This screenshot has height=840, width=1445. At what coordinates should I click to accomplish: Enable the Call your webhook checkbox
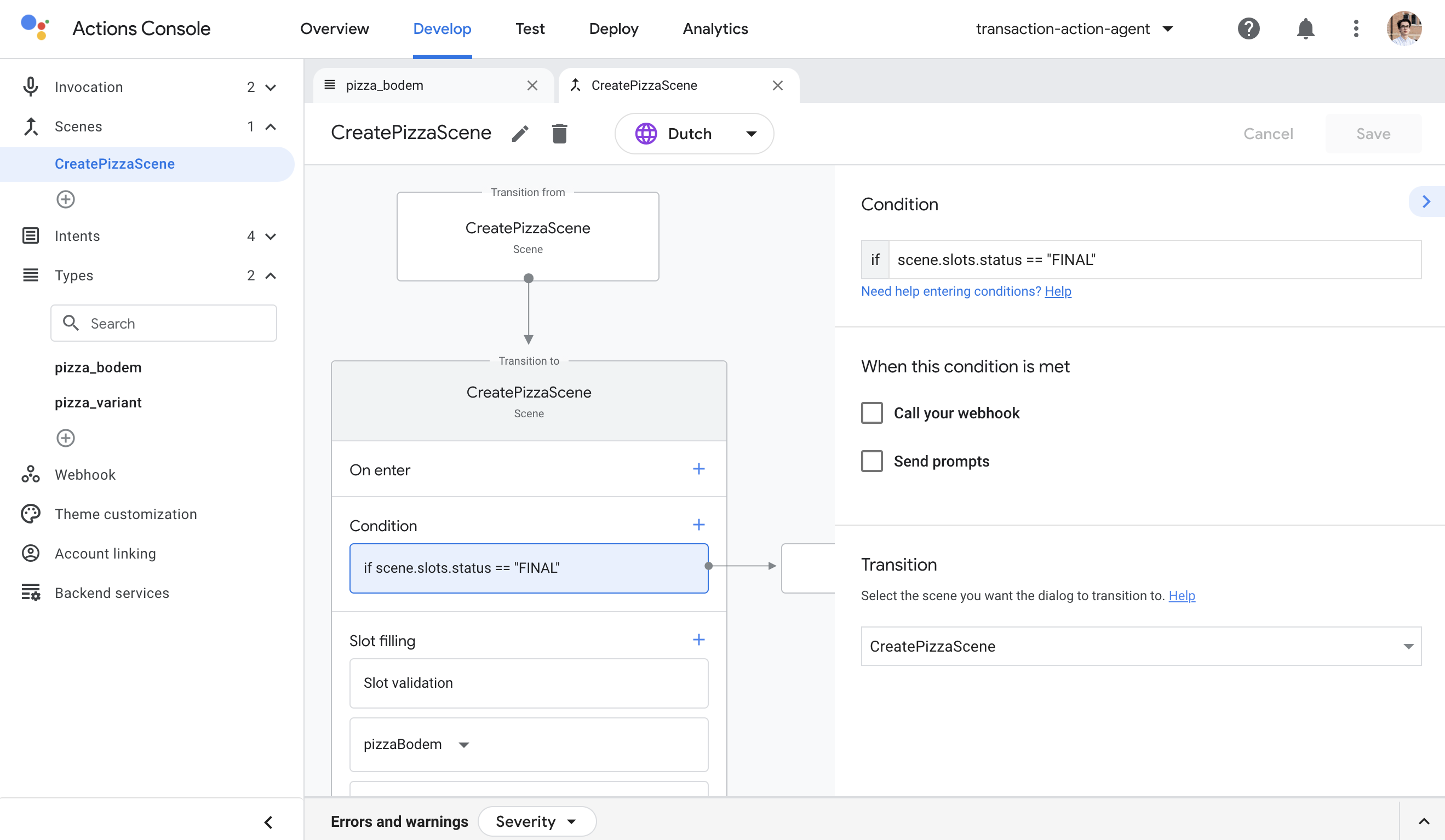tap(871, 412)
